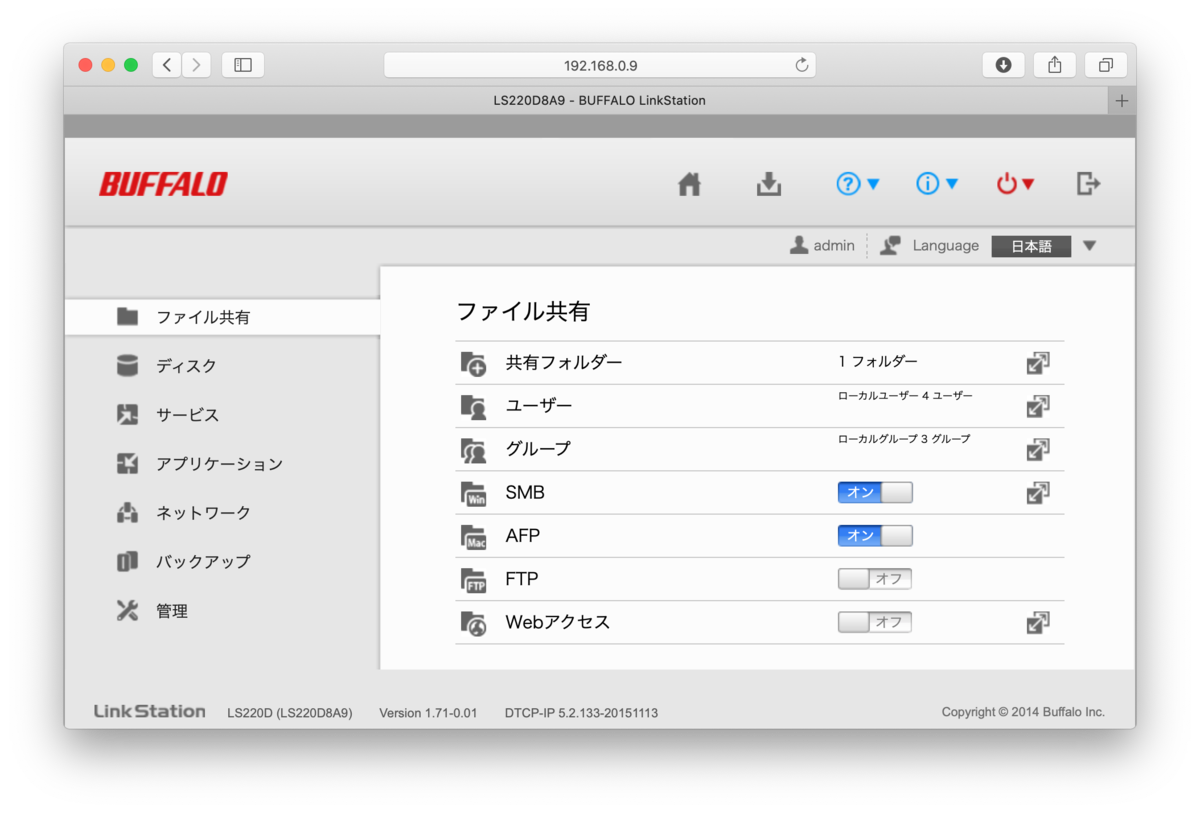Click the Webアクセス label

[x=558, y=622]
